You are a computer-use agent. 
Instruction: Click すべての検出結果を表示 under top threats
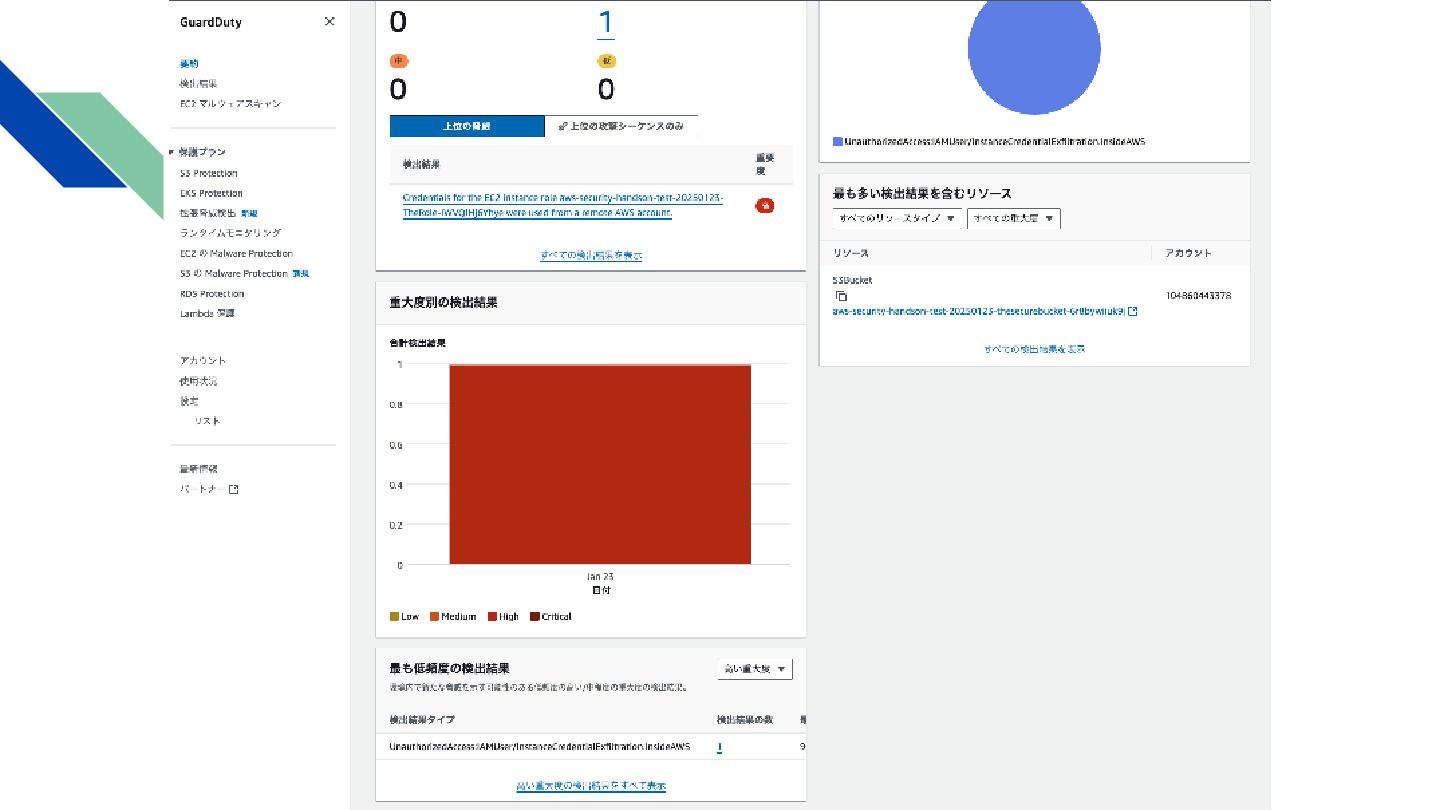(591, 256)
